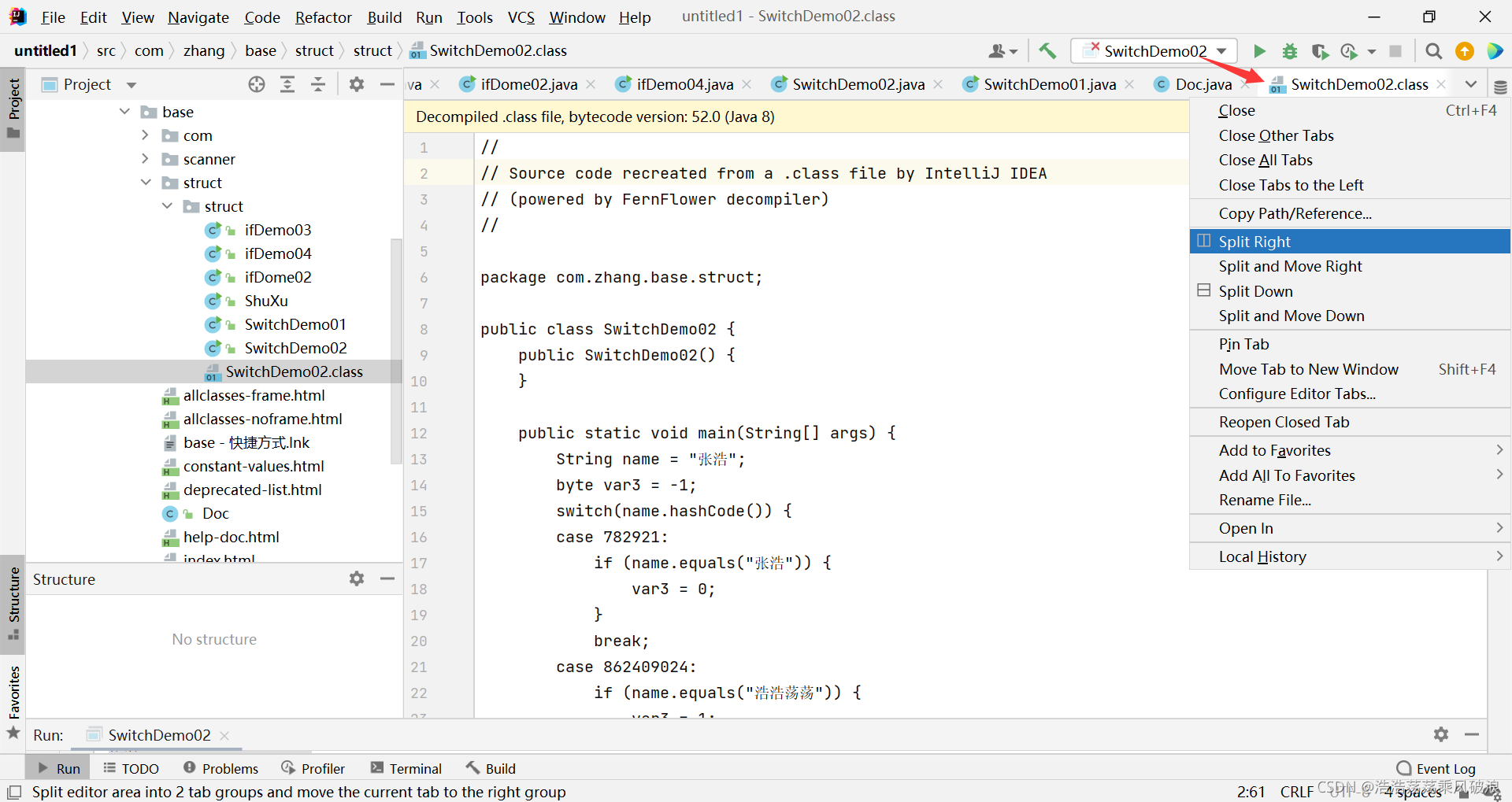
Task: Toggle the TODO tool window button
Action: (x=131, y=768)
